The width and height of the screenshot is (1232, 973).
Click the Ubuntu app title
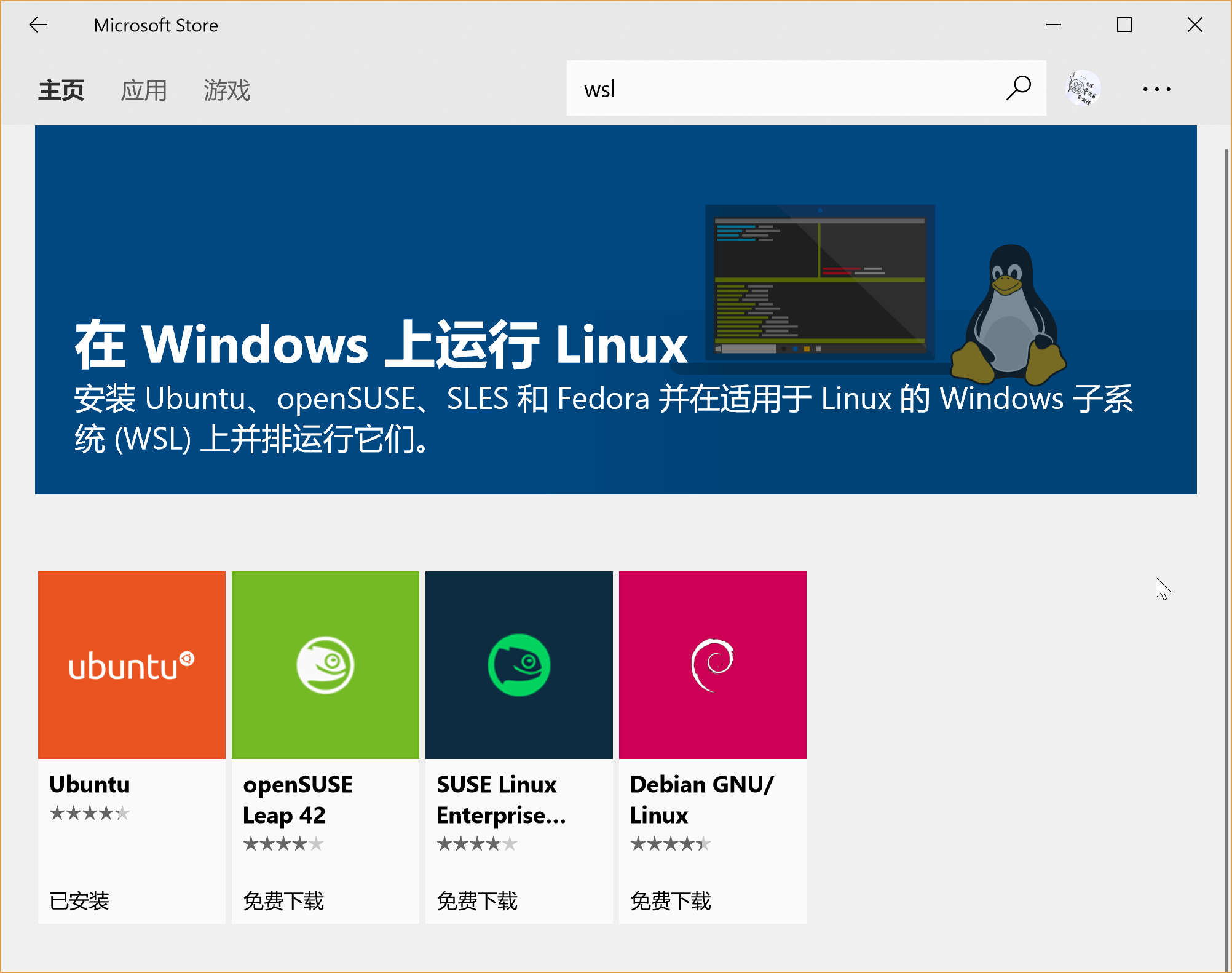90,784
